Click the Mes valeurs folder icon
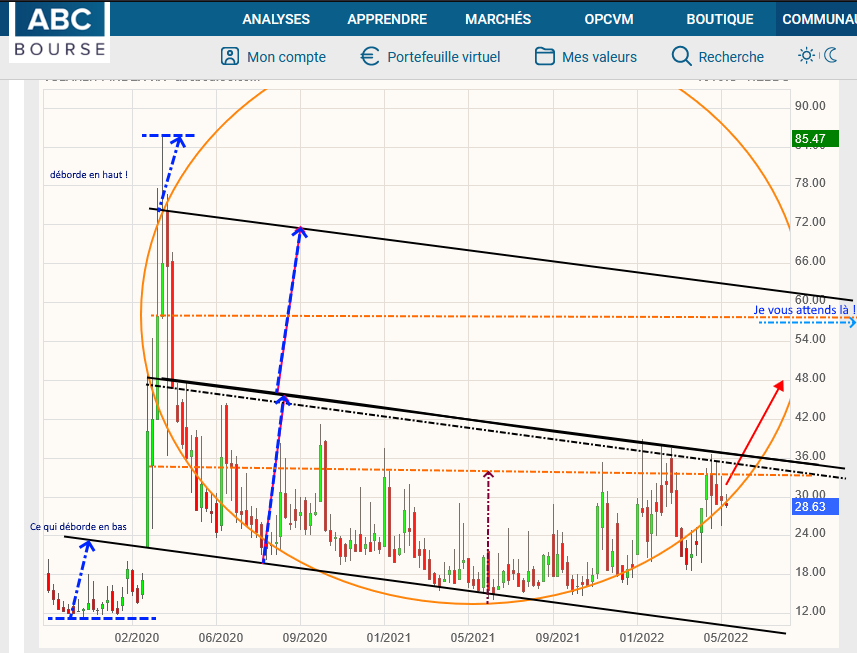857x653 pixels. click(x=545, y=56)
